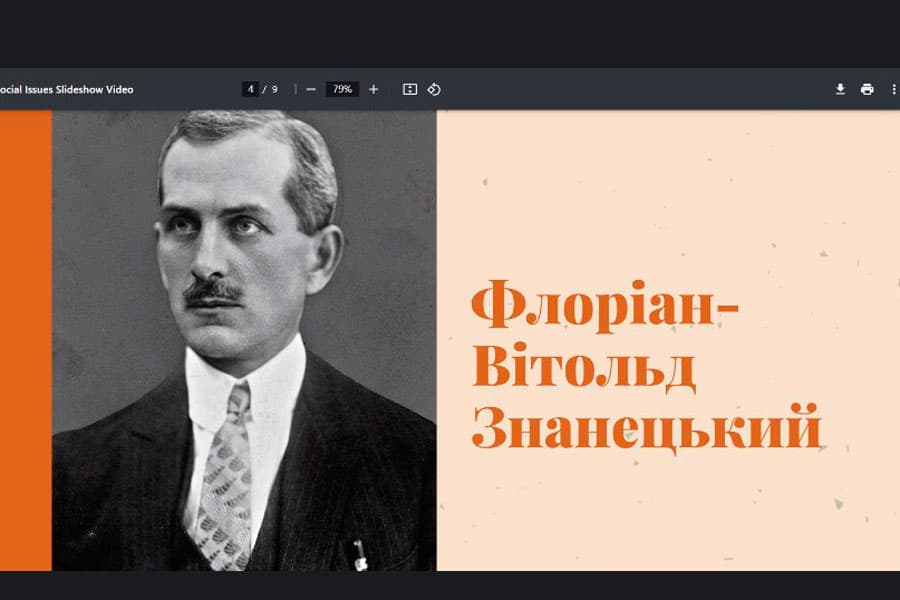Download the PDF document
Viewport: 900px width, 600px height.
pyautogui.click(x=840, y=89)
